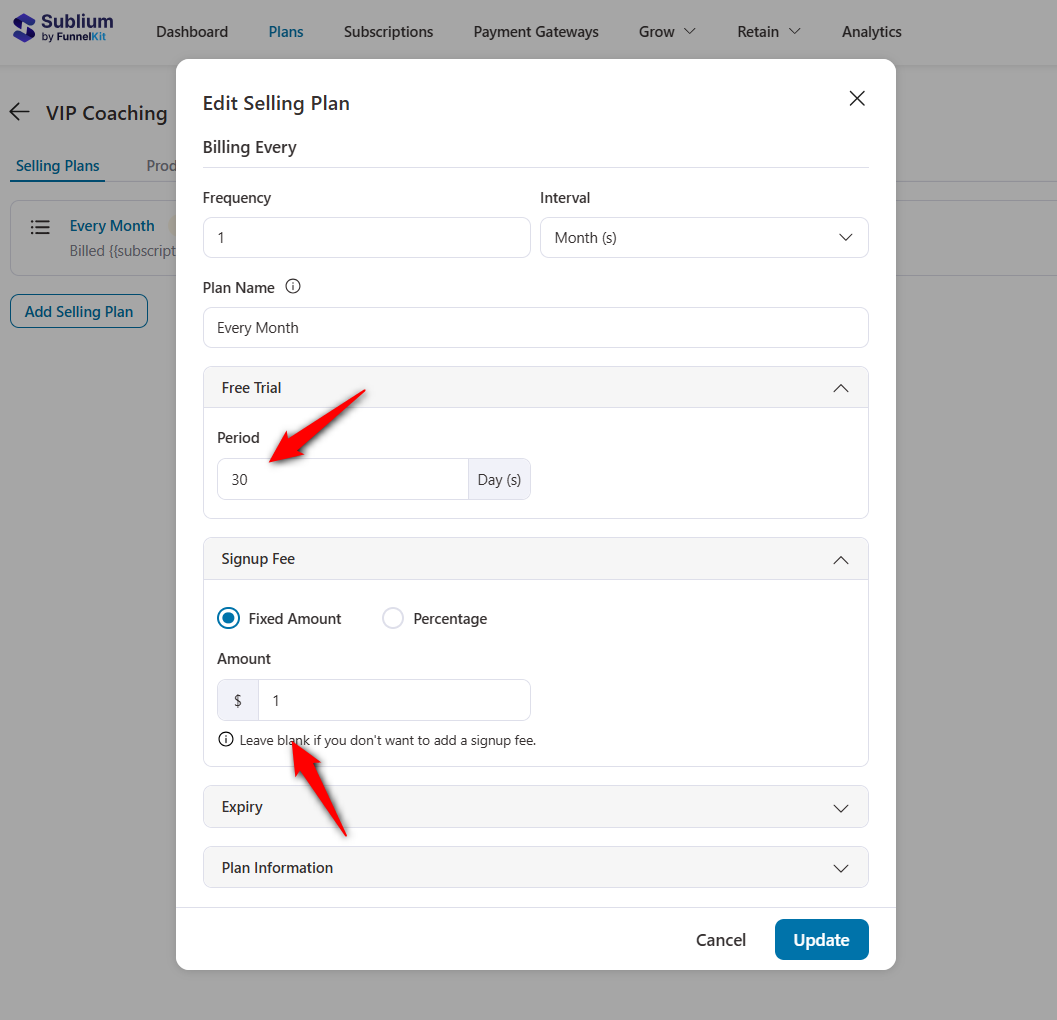Click the dollar sign prefix in the Amount field
The height and width of the screenshot is (1020, 1057).
(237, 700)
